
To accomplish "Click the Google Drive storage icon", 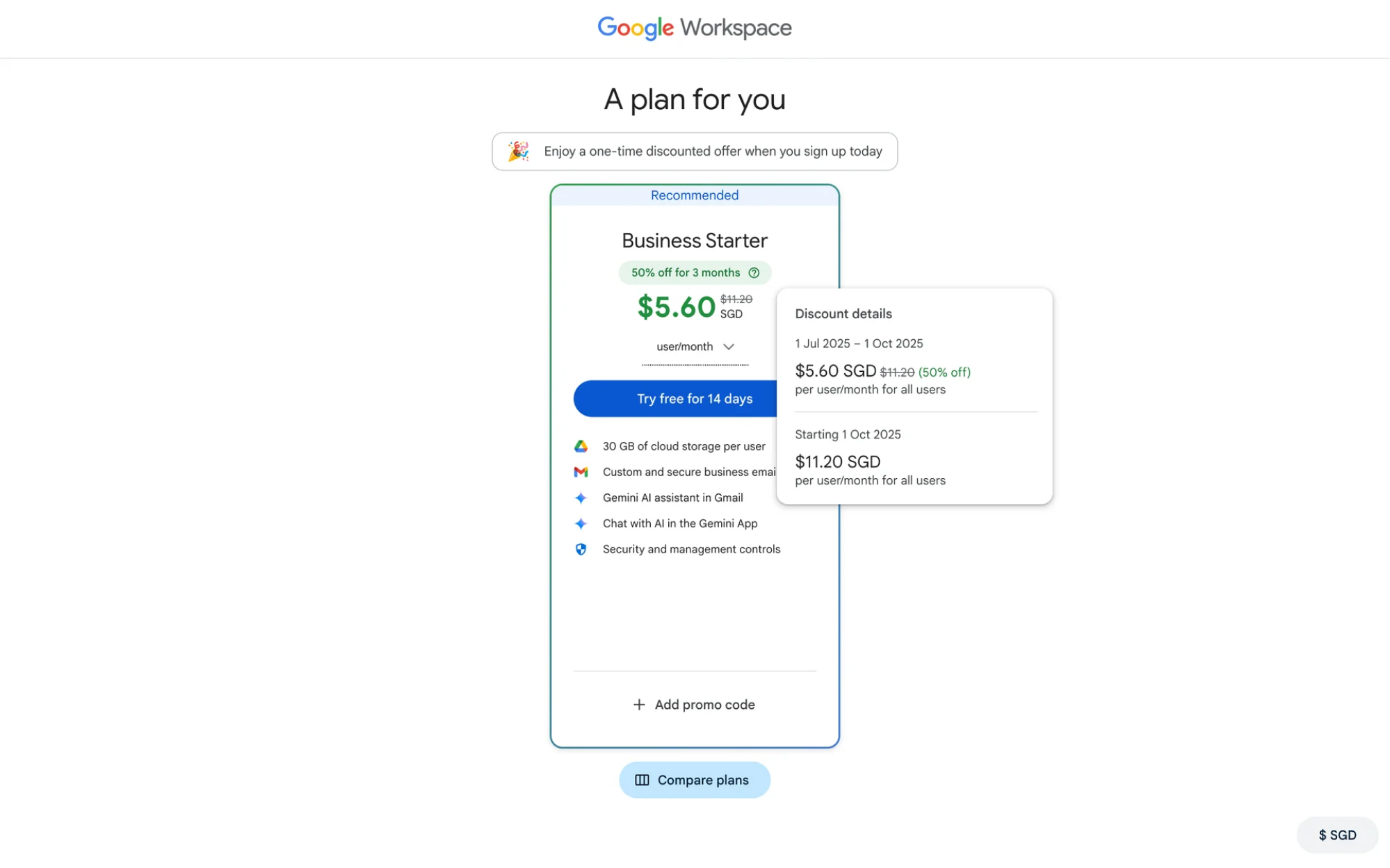I will pos(581,446).
